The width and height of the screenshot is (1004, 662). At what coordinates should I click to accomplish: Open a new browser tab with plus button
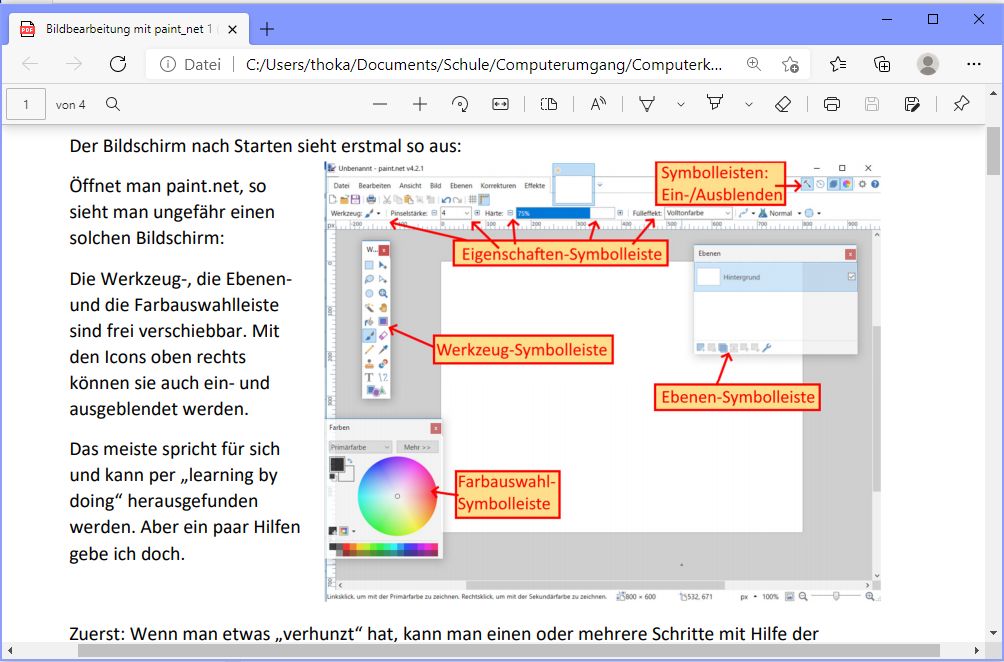tap(267, 29)
